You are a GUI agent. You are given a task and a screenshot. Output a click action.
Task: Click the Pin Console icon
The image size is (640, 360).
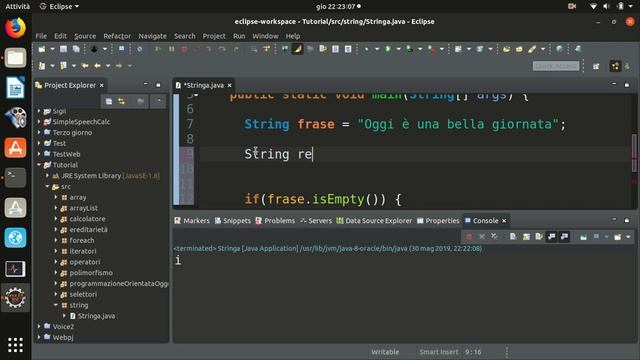[x=583, y=237]
